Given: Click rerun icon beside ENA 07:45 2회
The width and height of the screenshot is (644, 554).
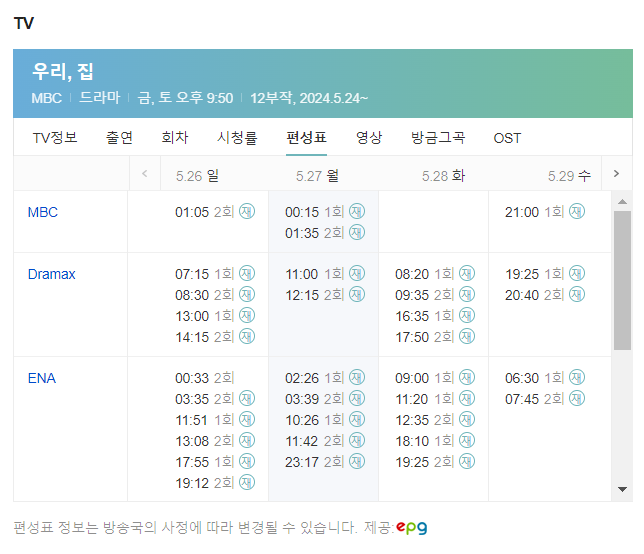Looking at the screenshot, I should click(577, 398).
